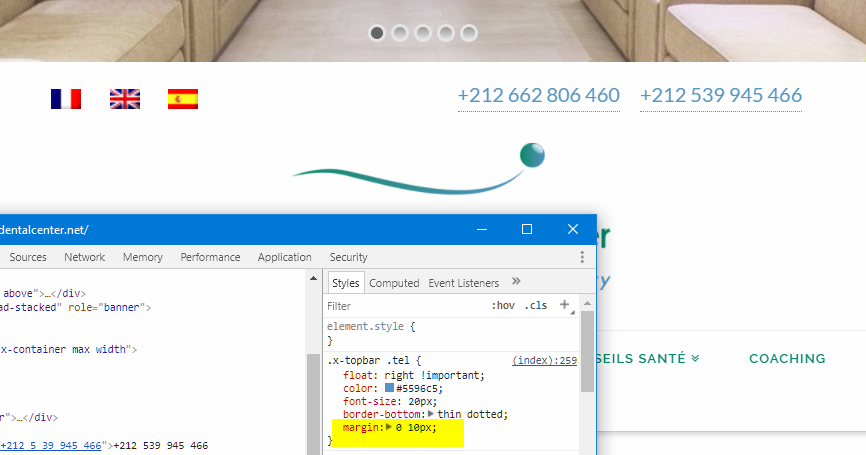Toggle the :hov element state panel
This screenshot has width=866, height=455.
503,306
